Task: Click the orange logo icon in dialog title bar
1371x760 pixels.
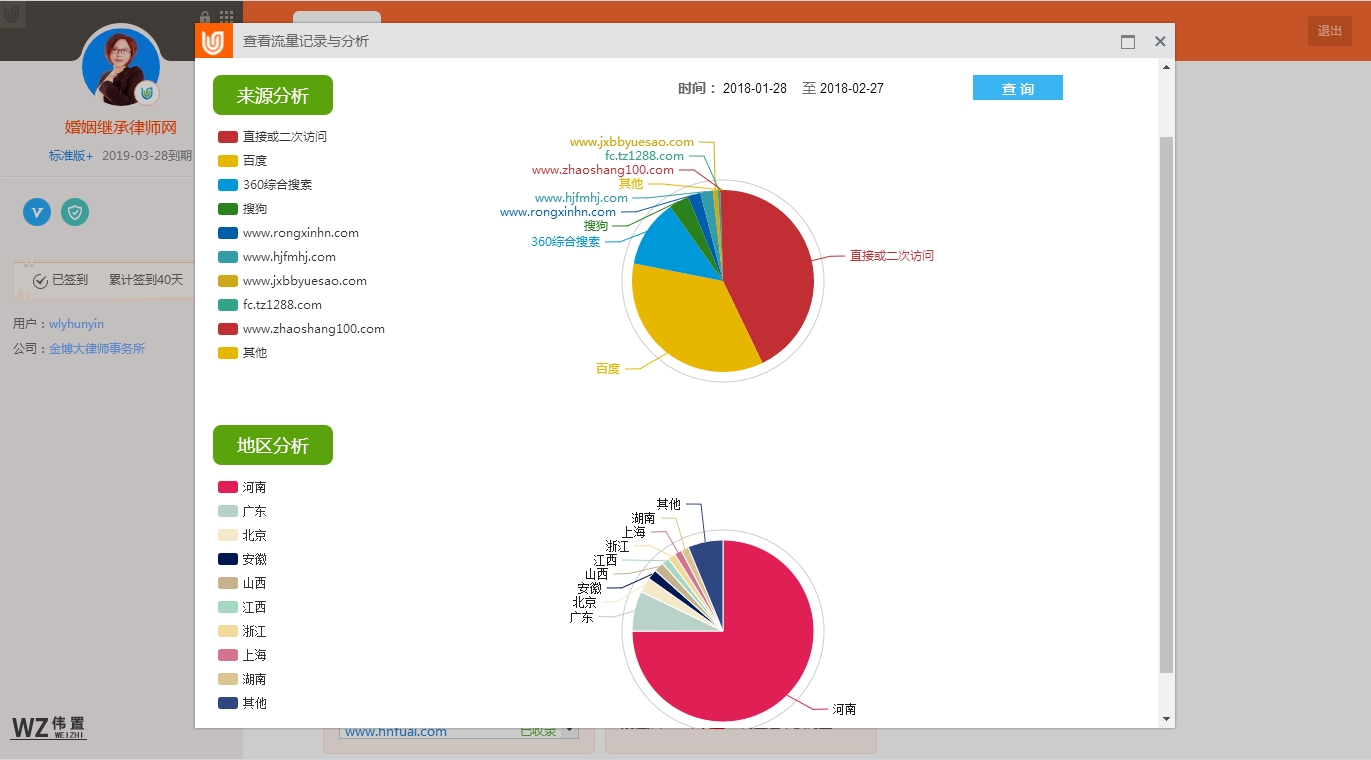Action: click(x=213, y=41)
